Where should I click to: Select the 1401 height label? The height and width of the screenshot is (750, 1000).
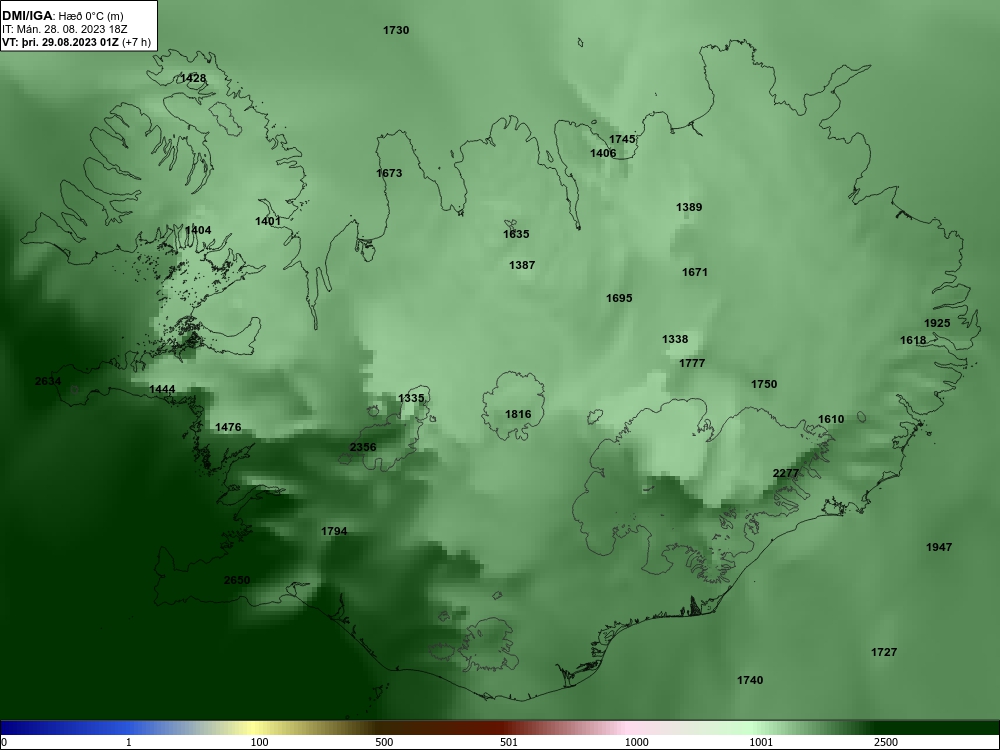268,221
